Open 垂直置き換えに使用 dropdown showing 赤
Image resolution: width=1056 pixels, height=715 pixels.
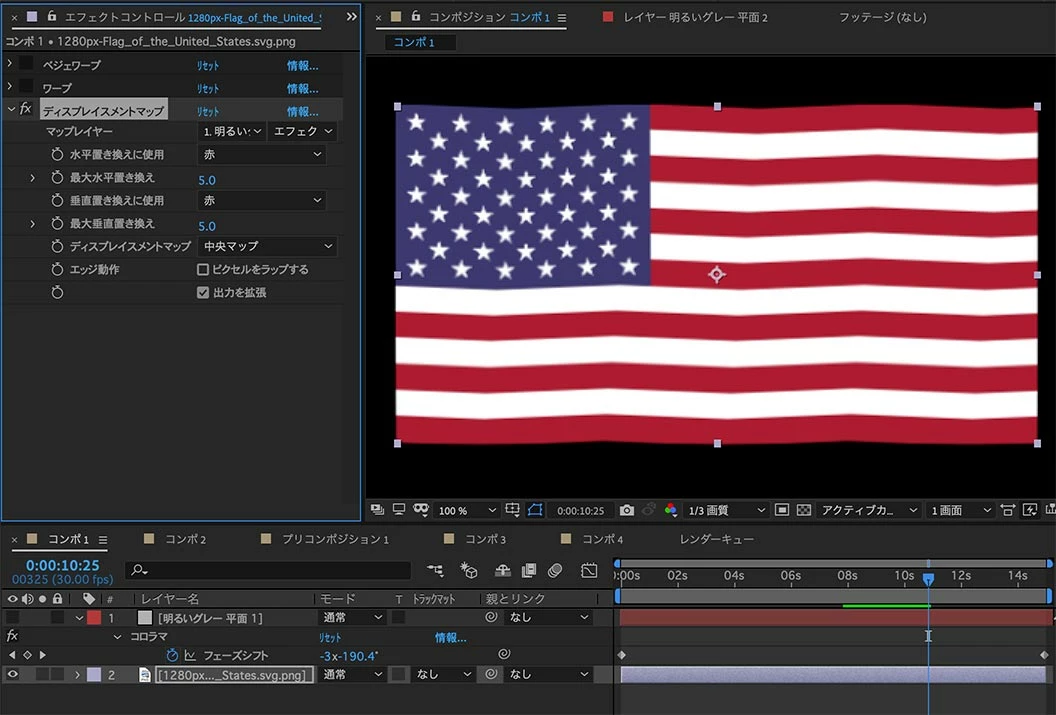click(x=262, y=200)
